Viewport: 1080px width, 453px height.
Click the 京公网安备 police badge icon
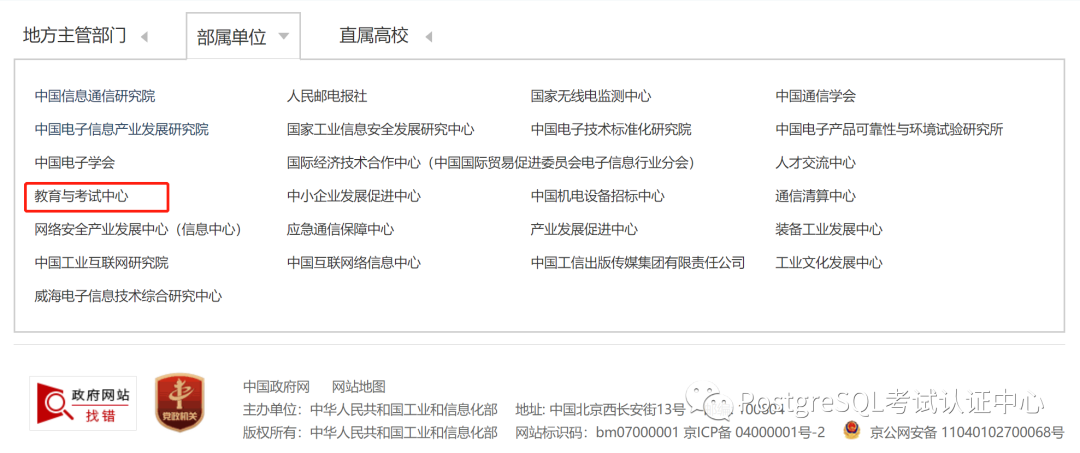tap(851, 432)
